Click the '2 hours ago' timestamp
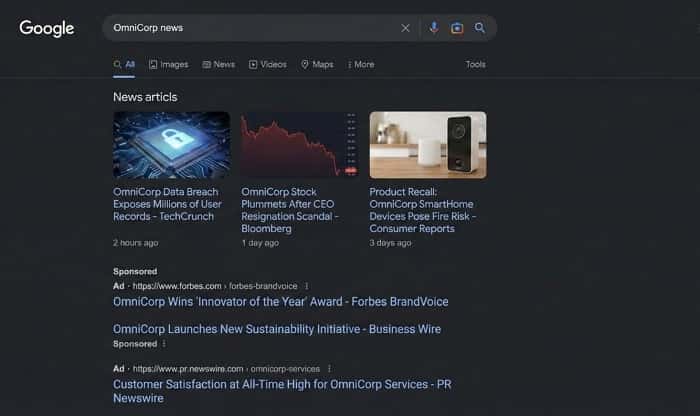This screenshot has height=416, width=700. click(136, 243)
